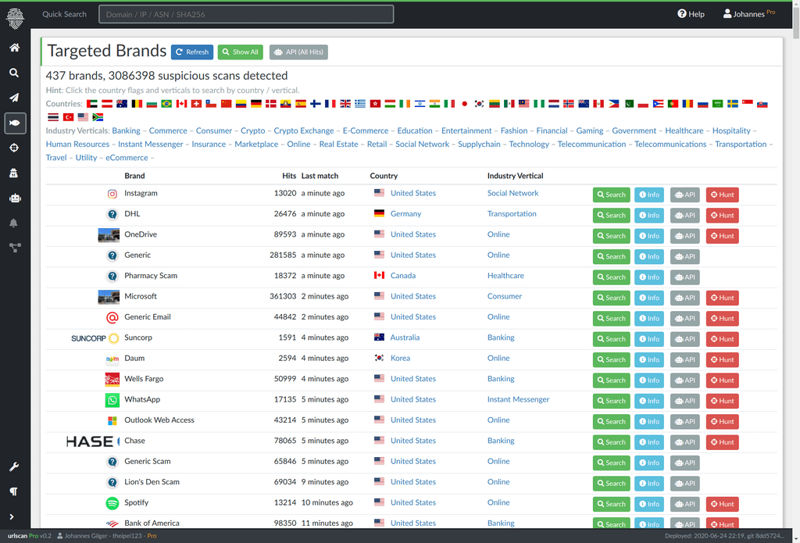
Task: Open Australia country link in Suncorp row
Action: click(x=405, y=337)
